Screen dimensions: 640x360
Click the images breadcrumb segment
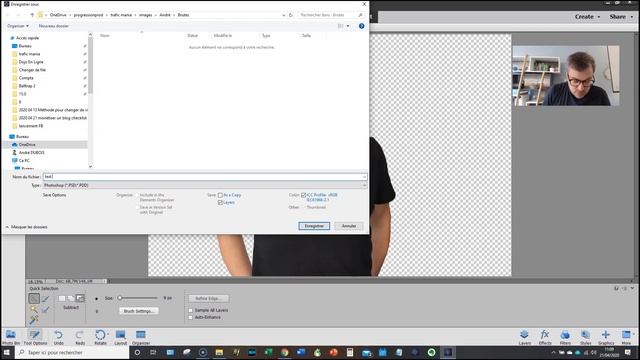pos(145,15)
